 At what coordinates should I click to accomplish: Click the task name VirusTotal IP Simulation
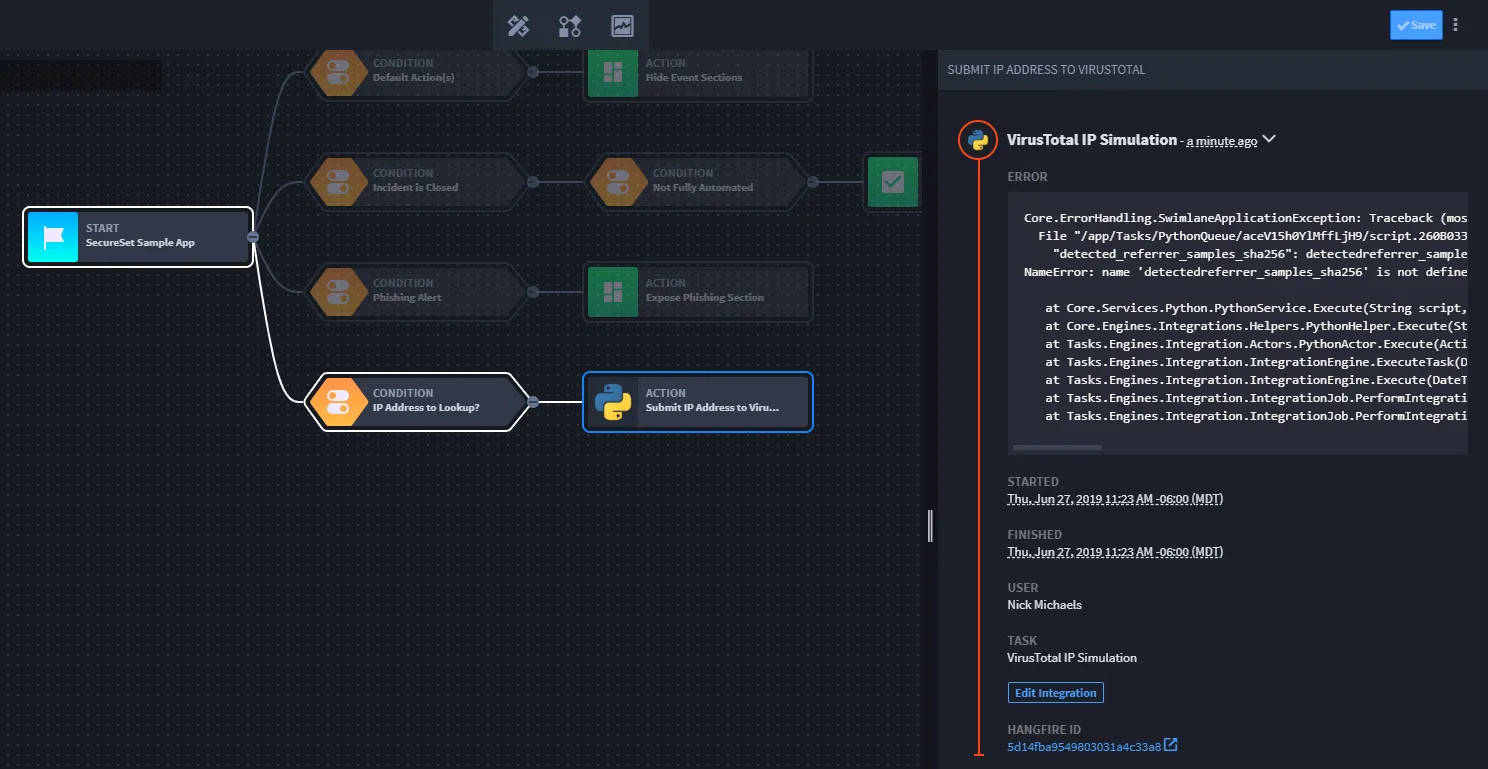click(1072, 658)
